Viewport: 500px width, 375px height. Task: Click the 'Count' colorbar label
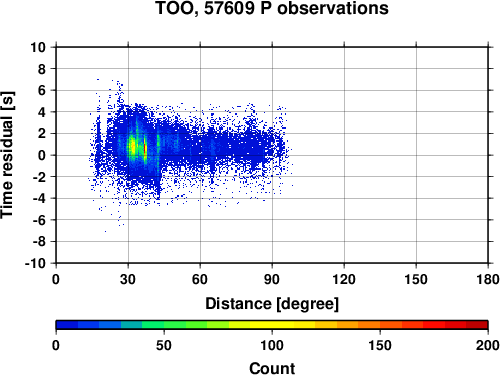click(x=272, y=368)
